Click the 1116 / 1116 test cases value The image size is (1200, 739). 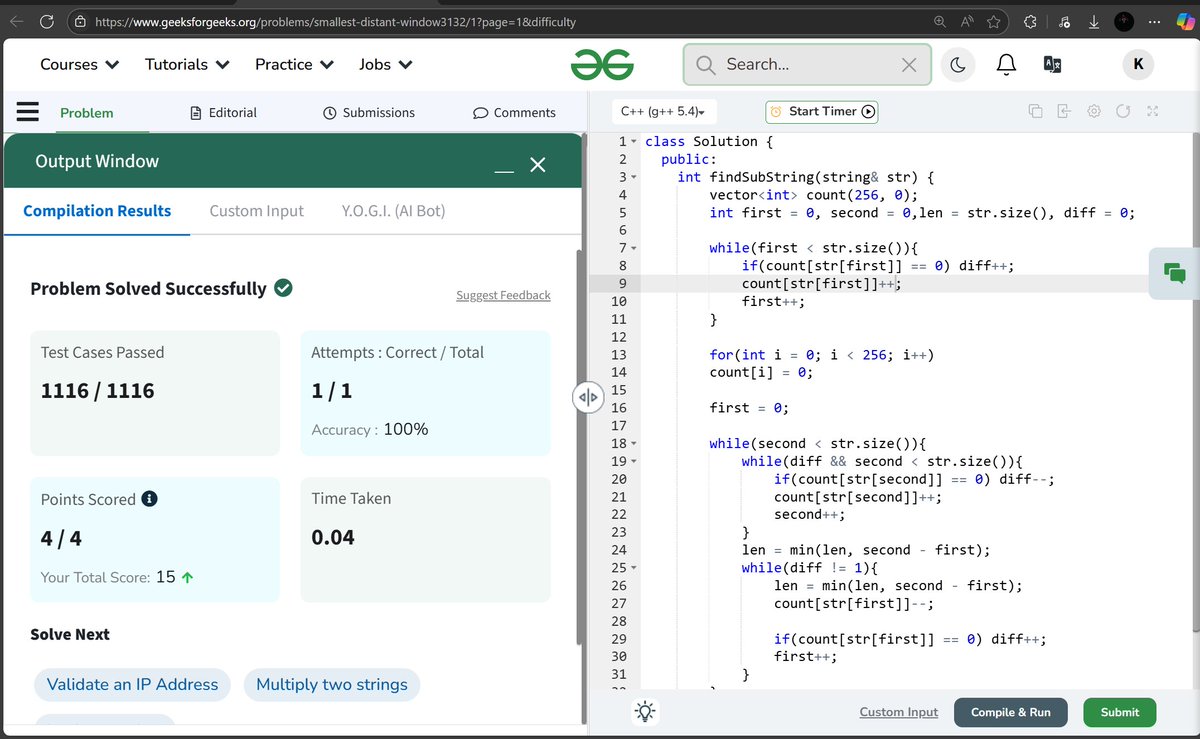[x=97, y=391]
